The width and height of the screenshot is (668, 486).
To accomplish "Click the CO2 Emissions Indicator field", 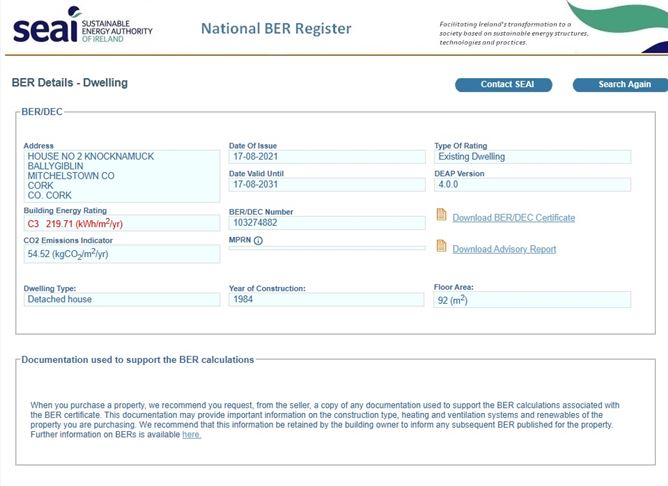I will pyautogui.click(x=121, y=255).
